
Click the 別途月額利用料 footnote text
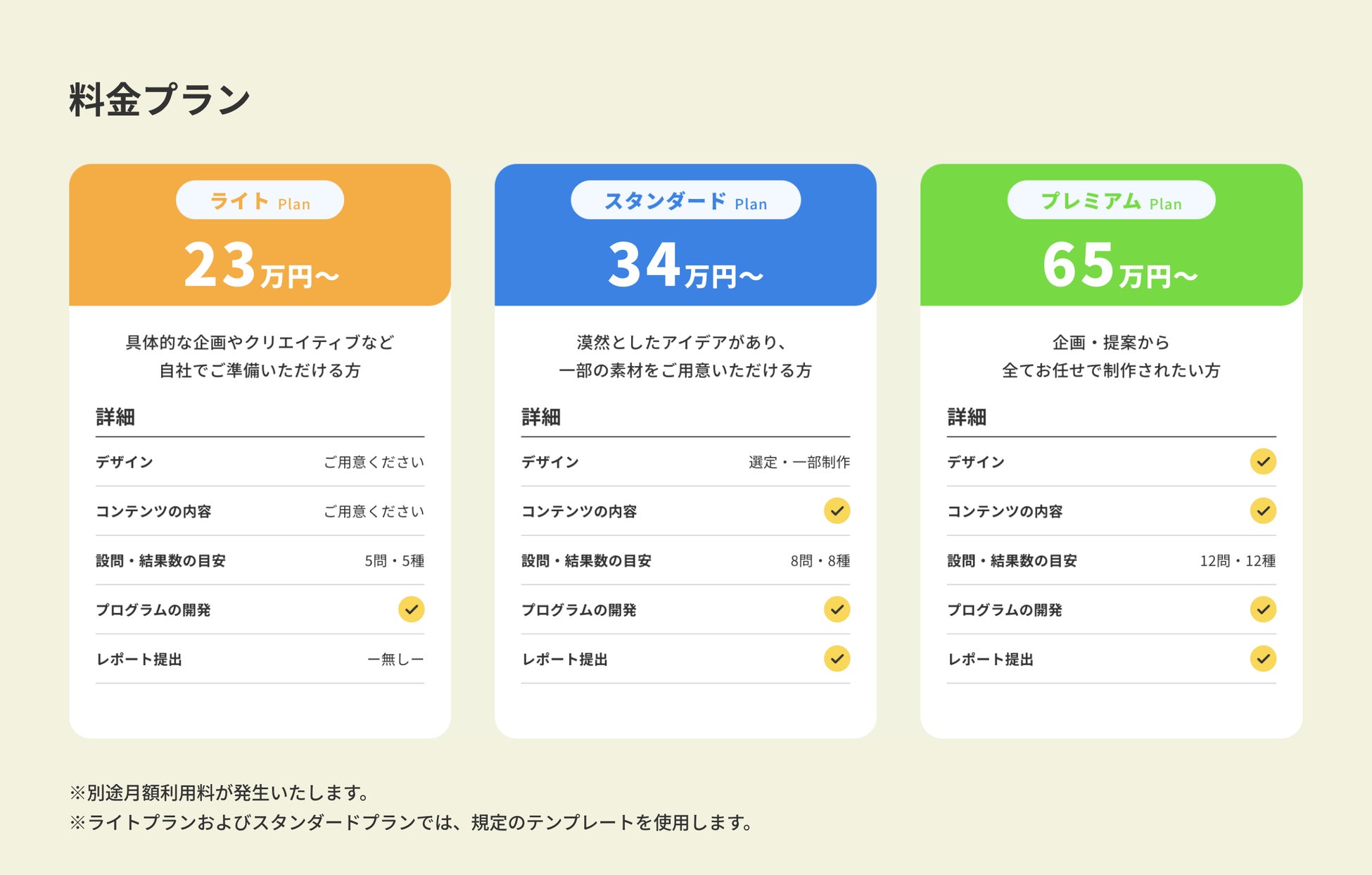(219, 793)
